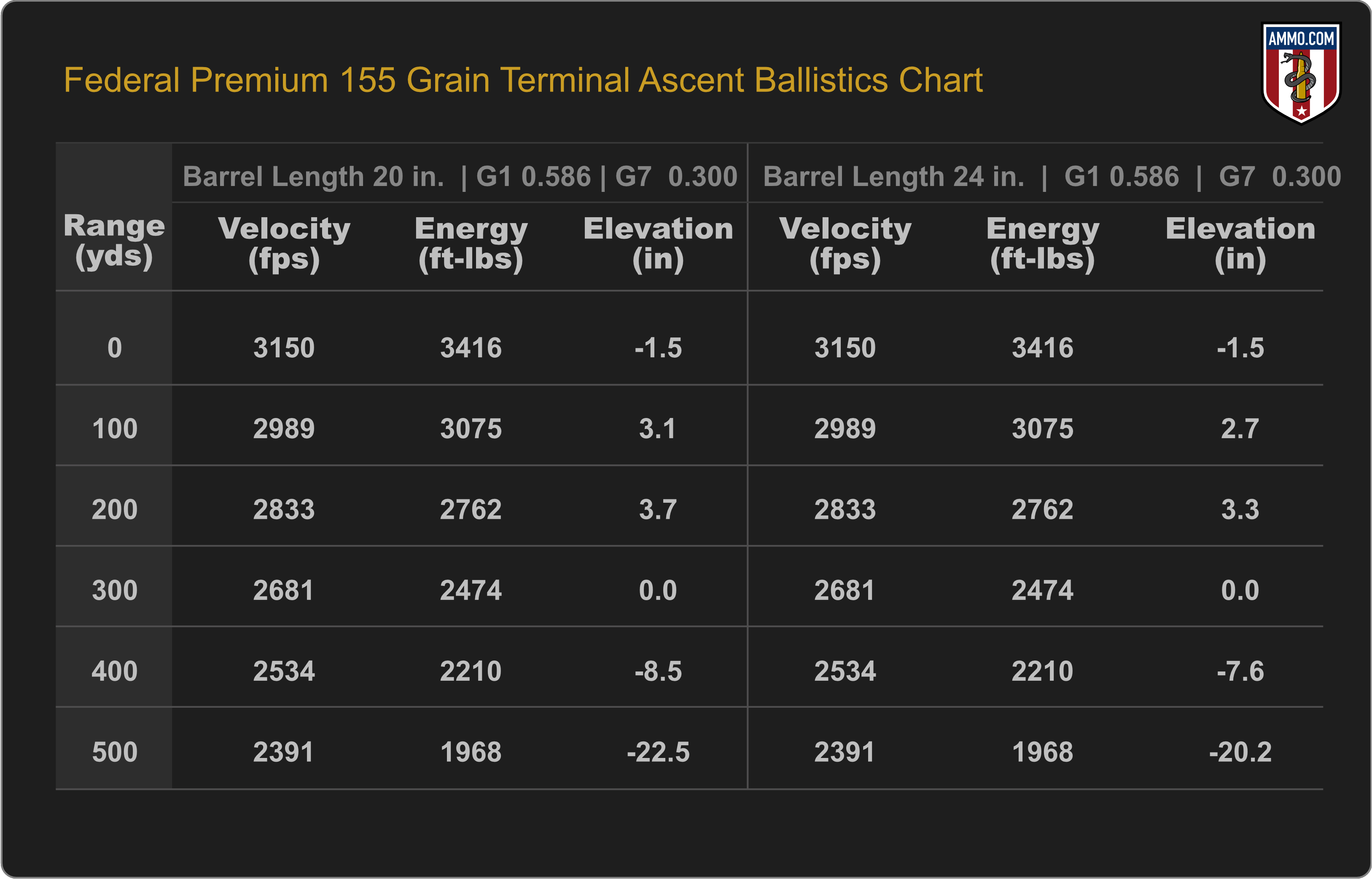This screenshot has height=879, width=1372.
Task: Select the Barrel Length 24 in. header
Action: click(x=1052, y=176)
